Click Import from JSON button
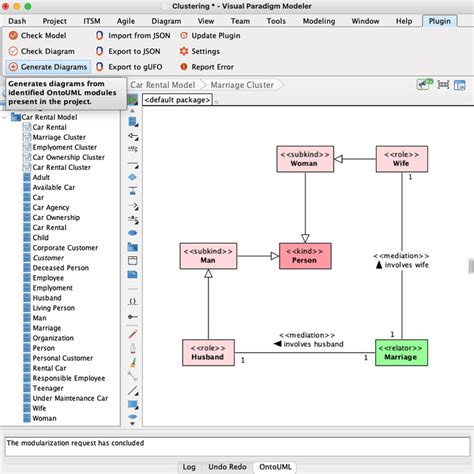Screen dimensions: 474x474 (133, 35)
